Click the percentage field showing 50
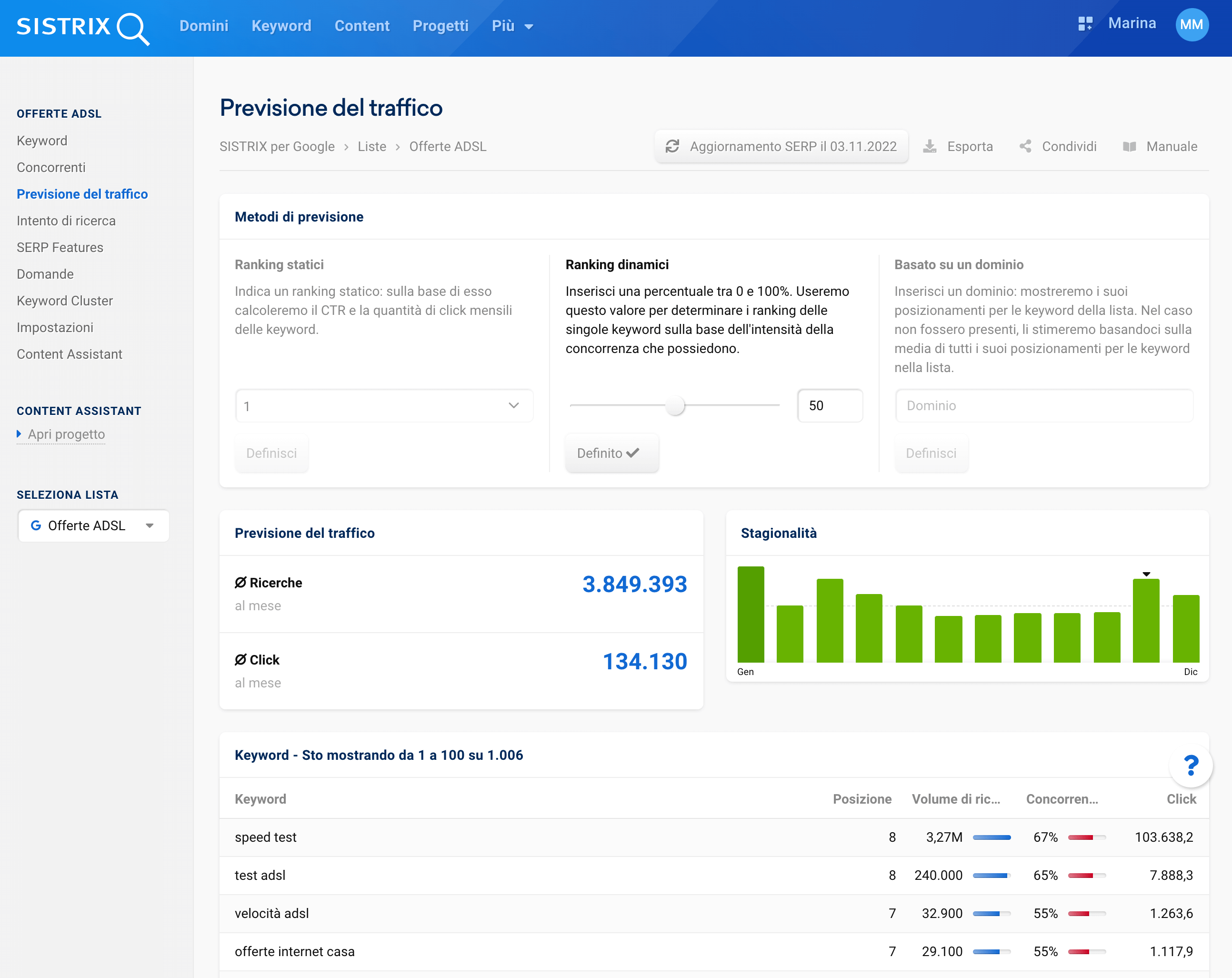This screenshot has width=1232, height=978. coord(830,405)
